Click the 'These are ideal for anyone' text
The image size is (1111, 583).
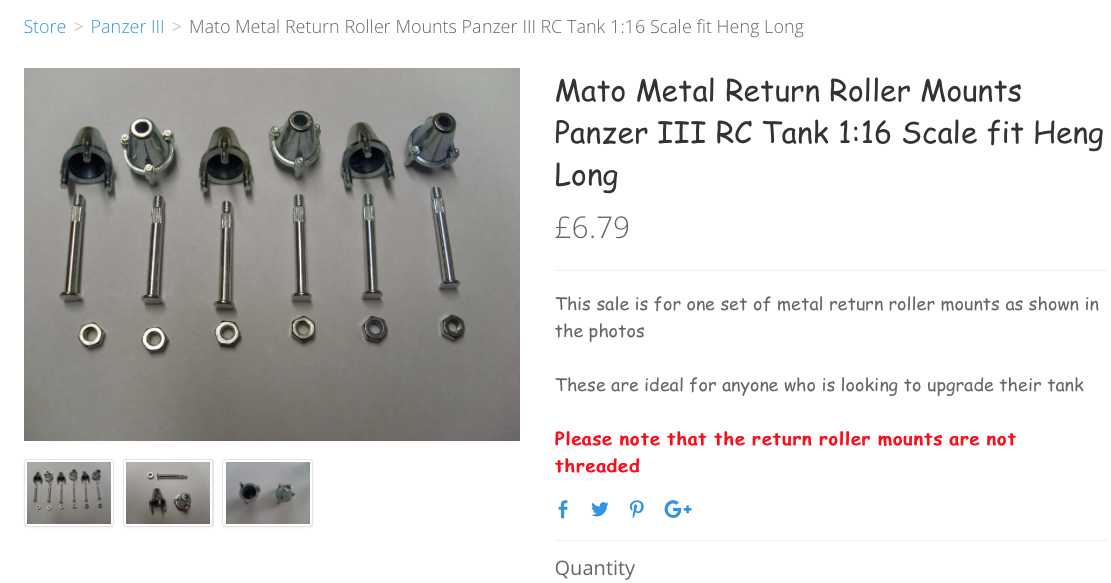(819, 385)
